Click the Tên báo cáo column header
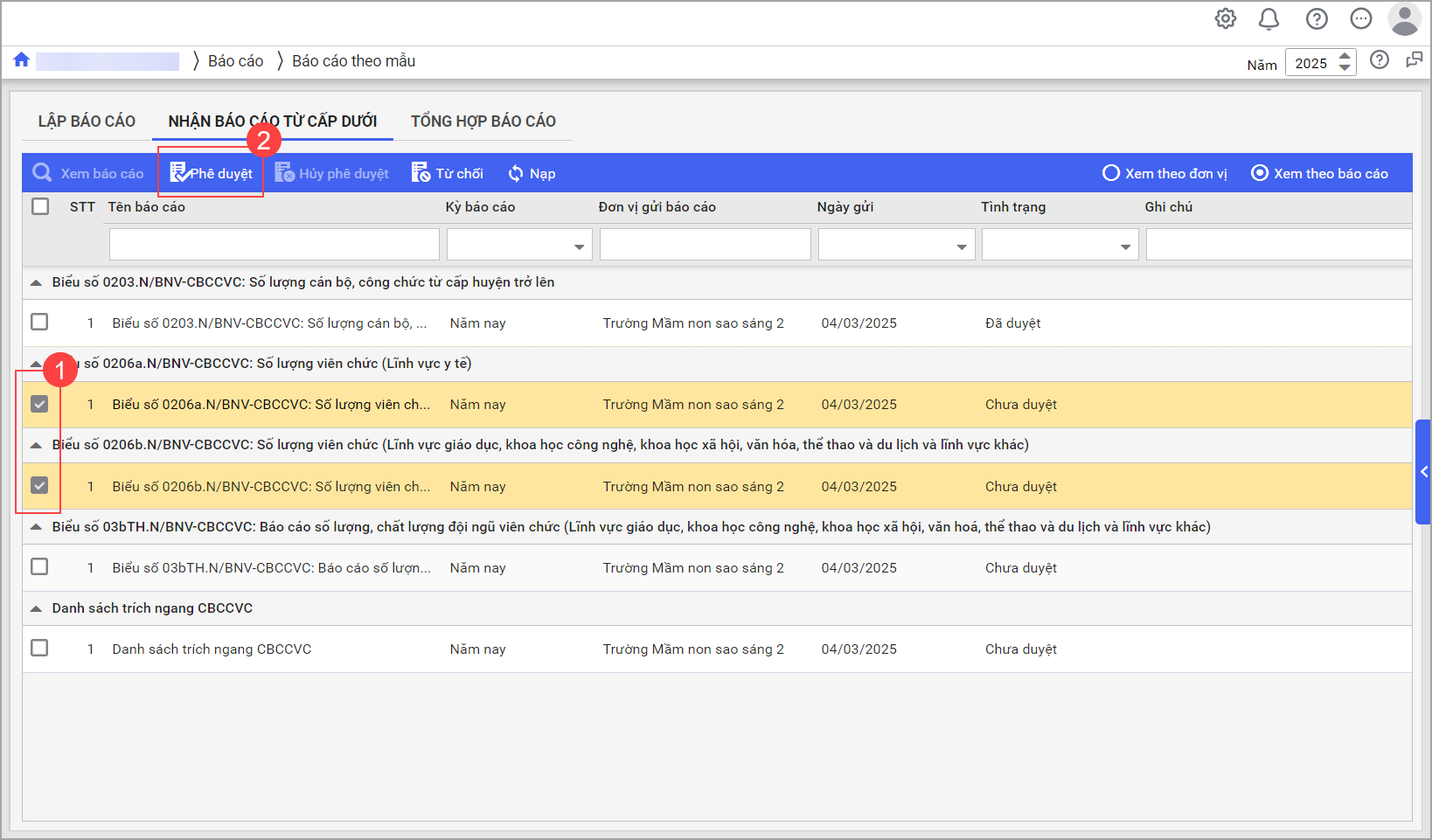Viewport: 1432px width, 840px height. [147, 207]
